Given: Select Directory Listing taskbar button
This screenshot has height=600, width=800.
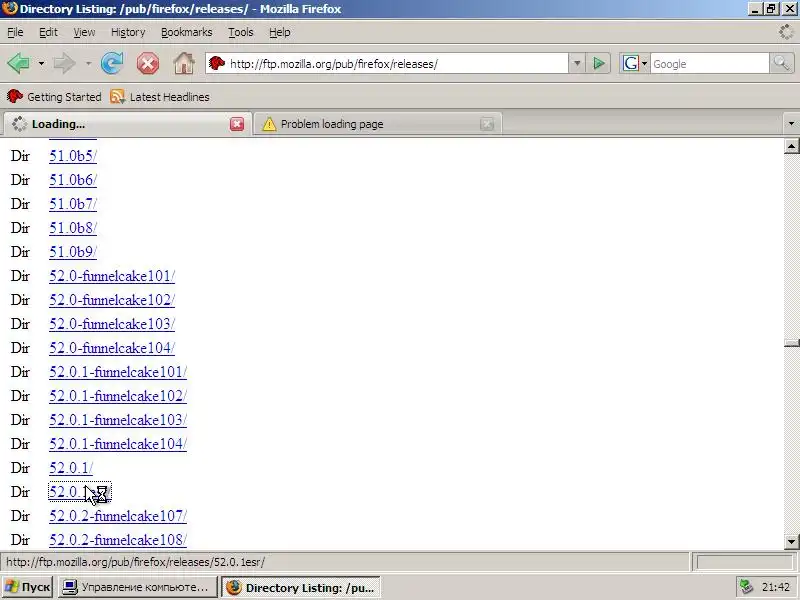Looking at the screenshot, I should coord(301,587).
